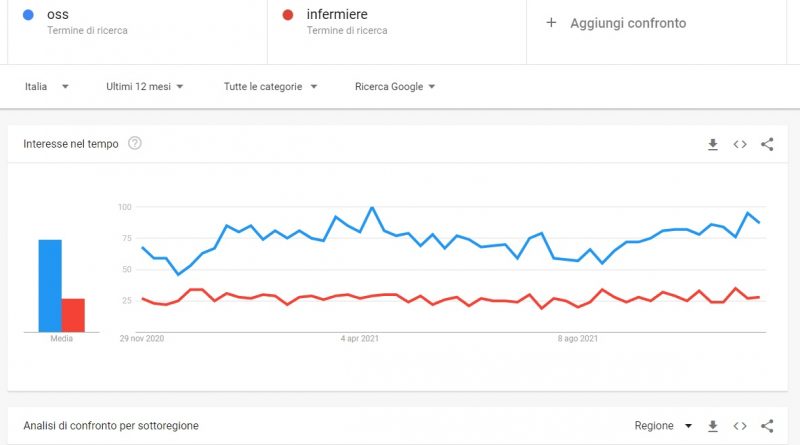Open the Italia country dropdown
800x445 pixels.
(46, 87)
